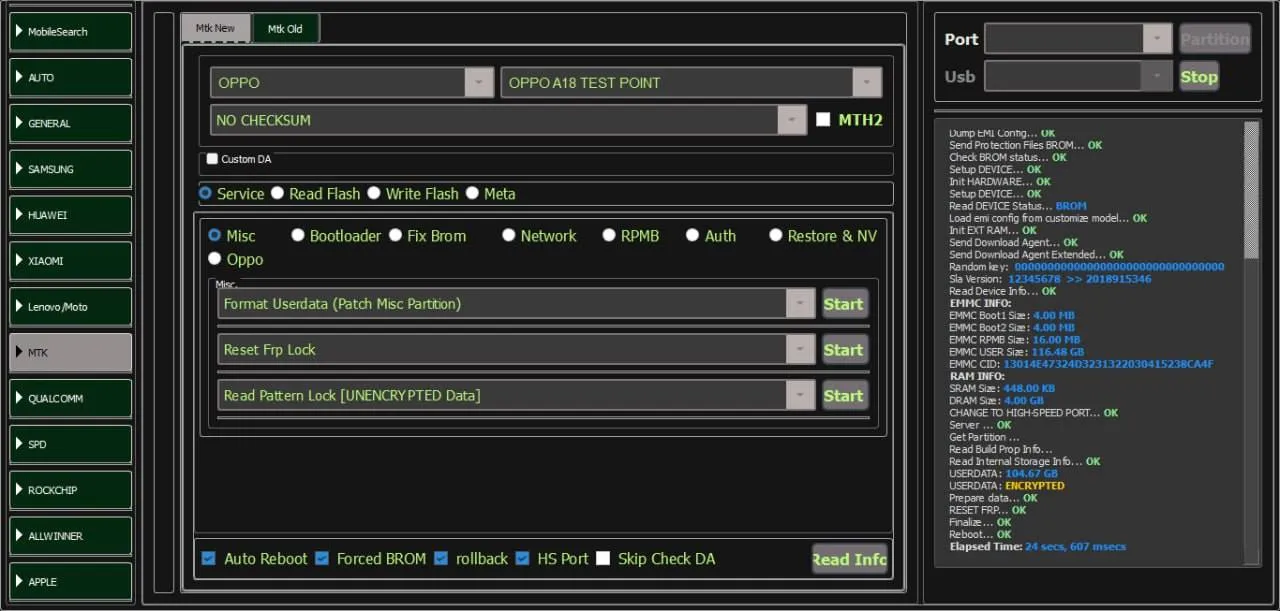Open the OPPO A18 TEST POINT model dropdown
The image size is (1280, 611).
coord(866,83)
